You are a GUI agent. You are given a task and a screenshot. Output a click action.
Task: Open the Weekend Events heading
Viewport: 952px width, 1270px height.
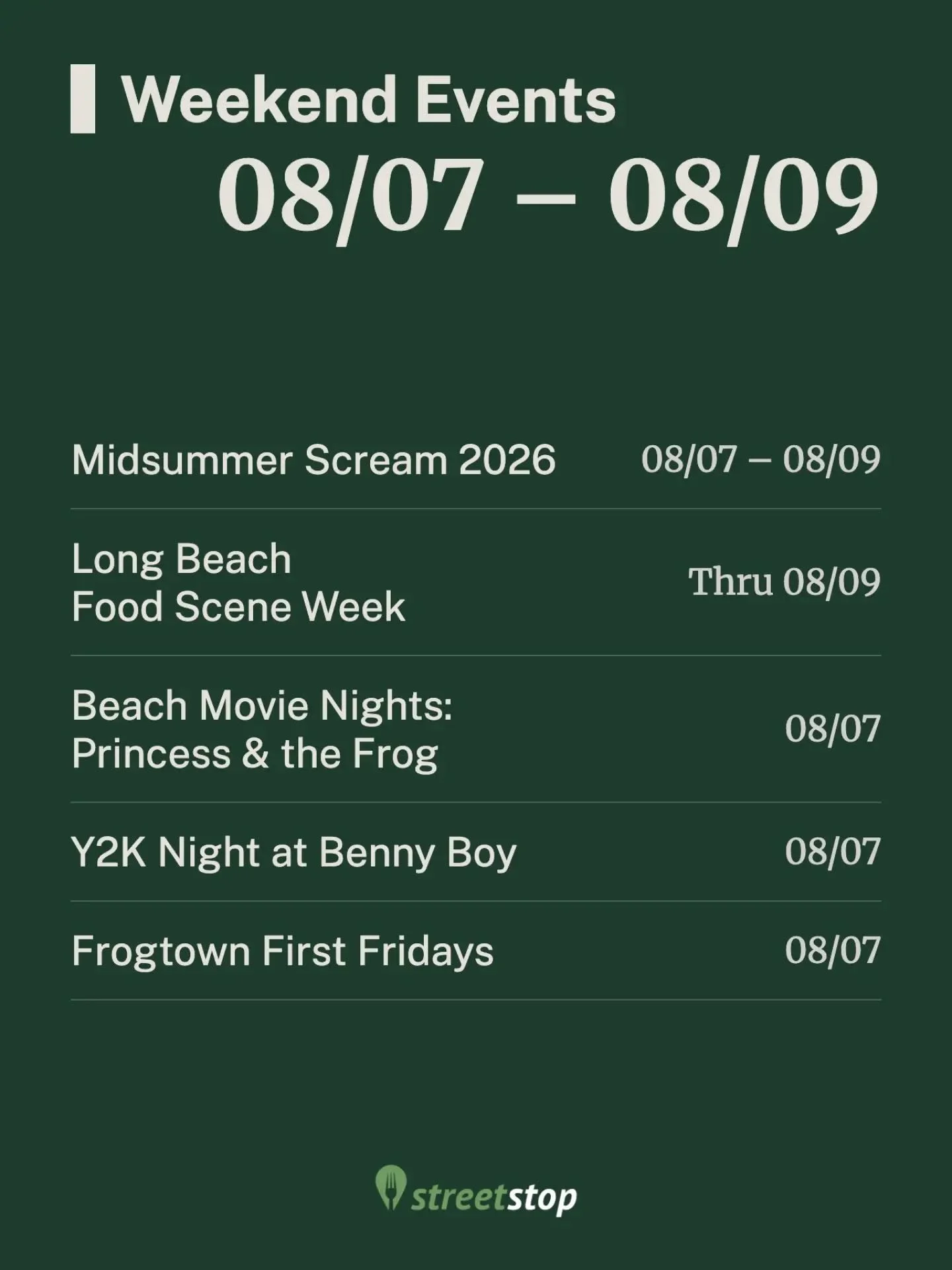pos(369,100)
